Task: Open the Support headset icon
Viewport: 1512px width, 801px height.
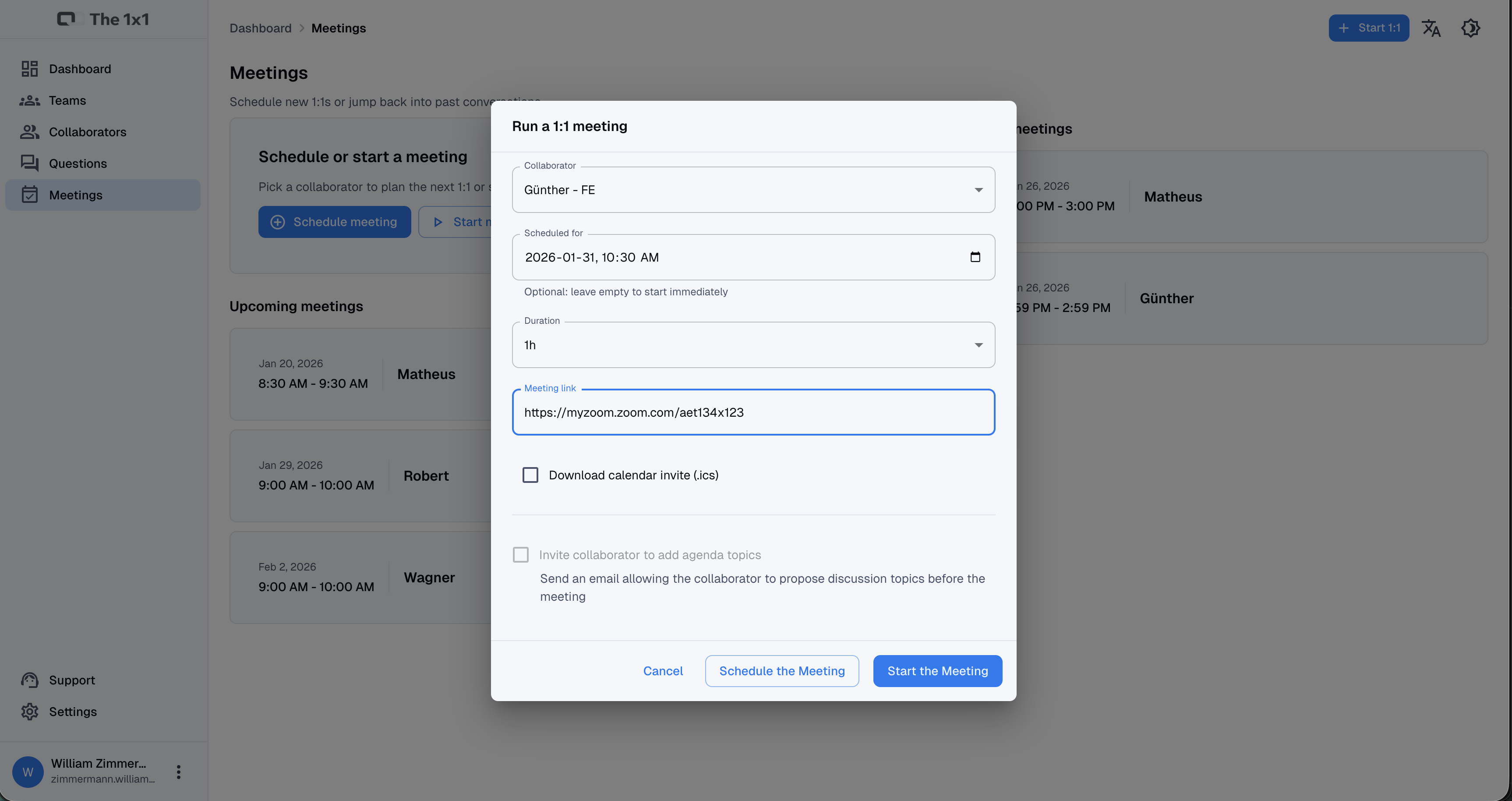Action: (29, 680)
